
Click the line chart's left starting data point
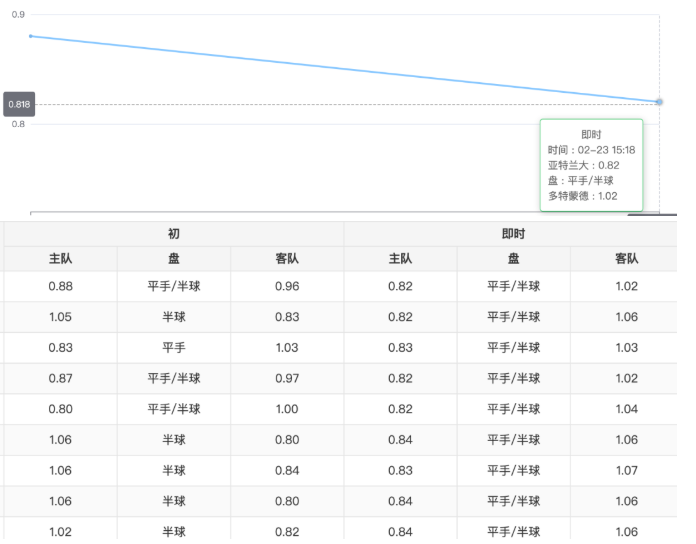tap(31, 36)
